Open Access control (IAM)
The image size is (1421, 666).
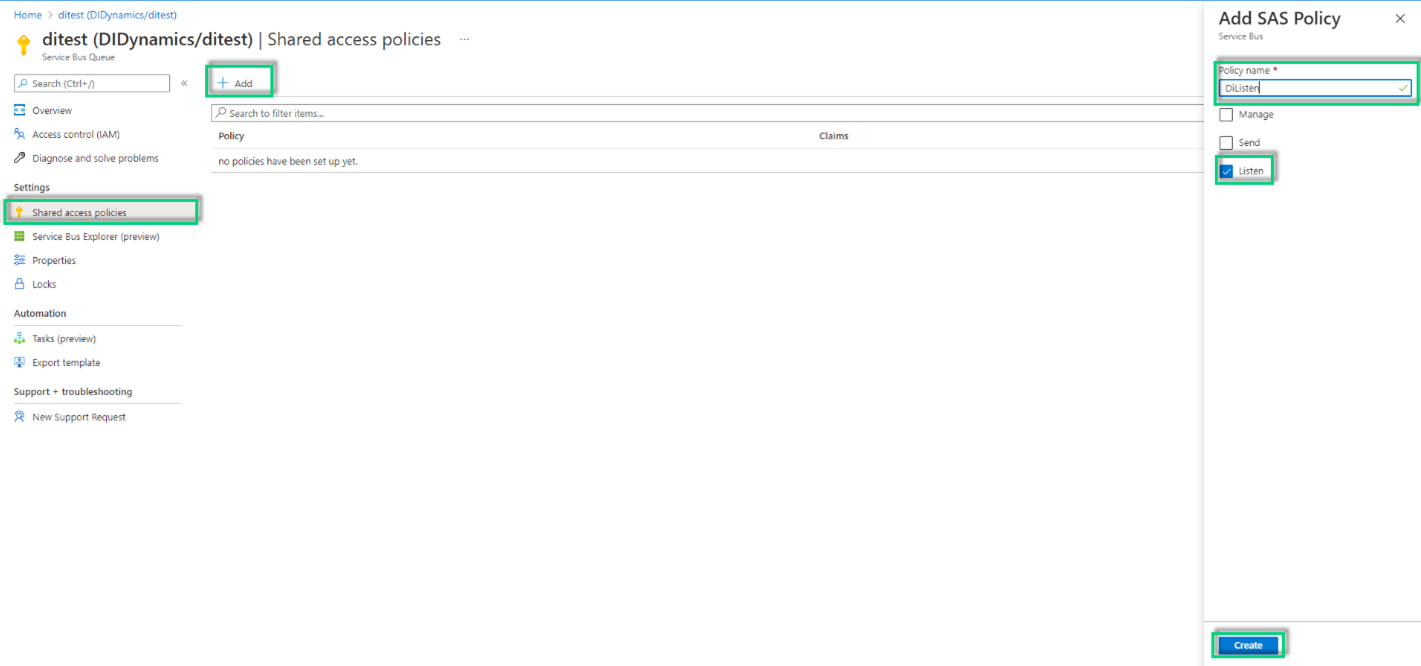[x=76, y=135]
